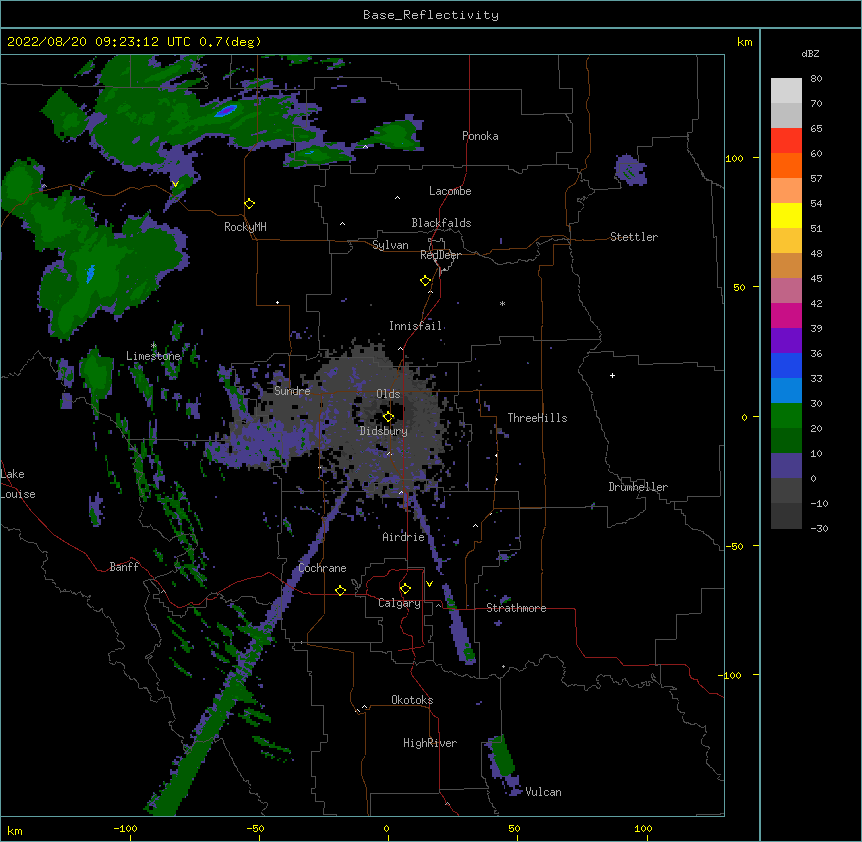Click the Lake Louise label at left edge

[x=18, y=484]
